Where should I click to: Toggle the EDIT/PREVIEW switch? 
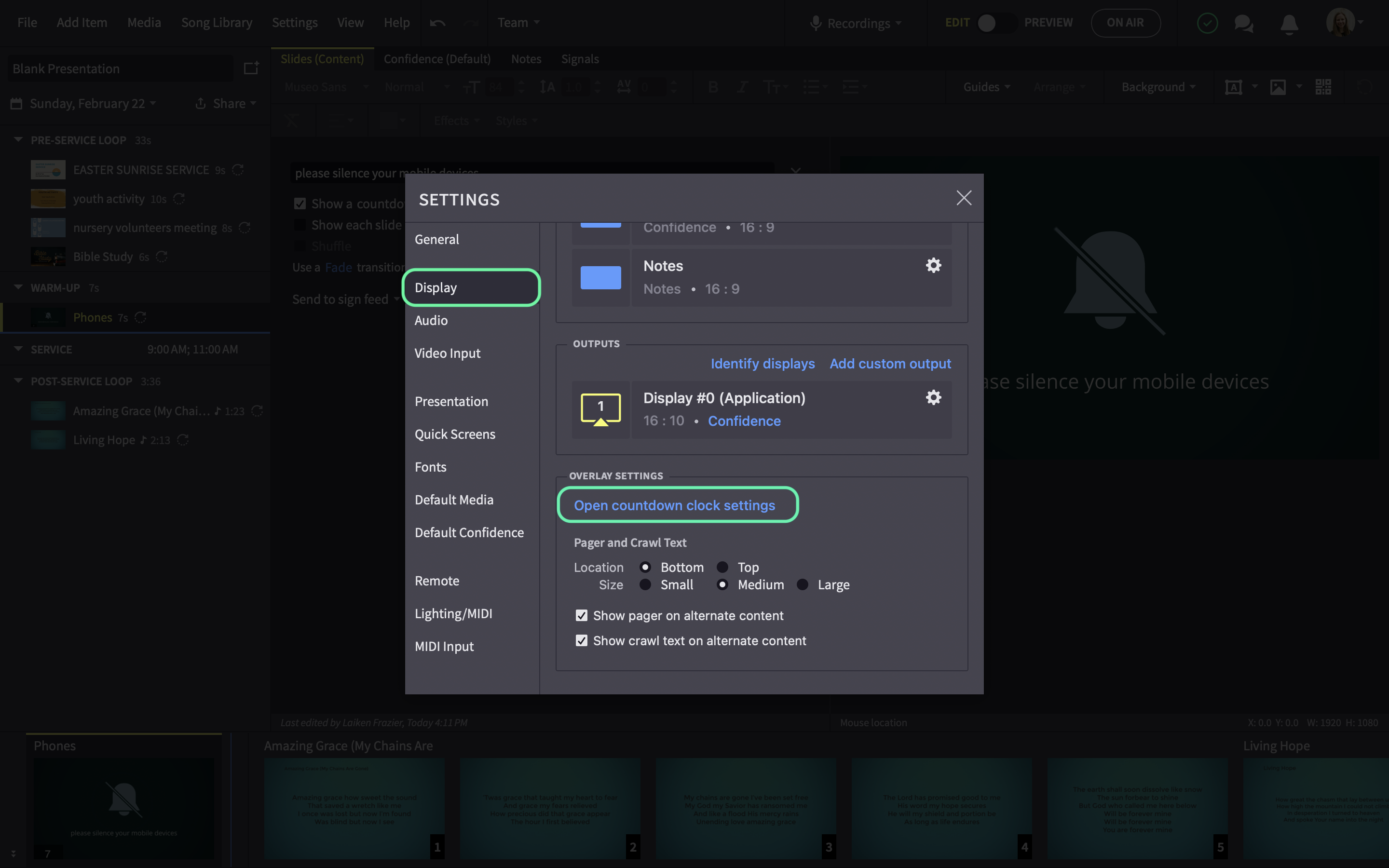point(996,23)
